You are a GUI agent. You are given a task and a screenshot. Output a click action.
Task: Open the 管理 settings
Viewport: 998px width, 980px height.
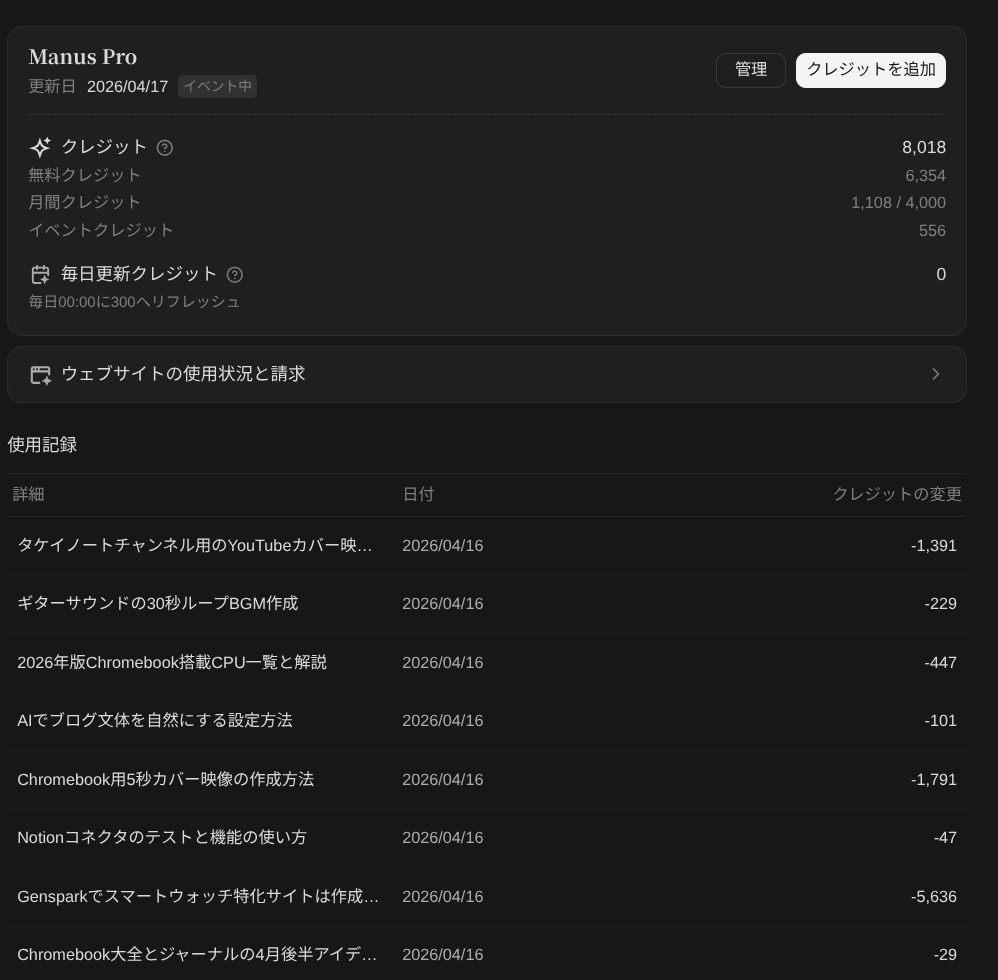(750, 70)
